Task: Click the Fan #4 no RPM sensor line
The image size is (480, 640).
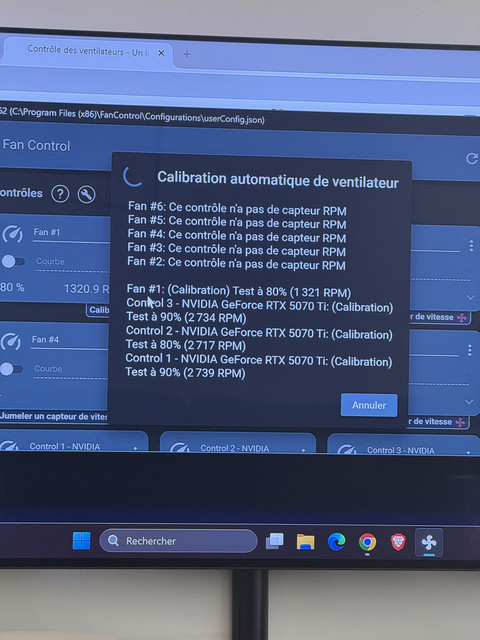Action: tap(237, 236)
